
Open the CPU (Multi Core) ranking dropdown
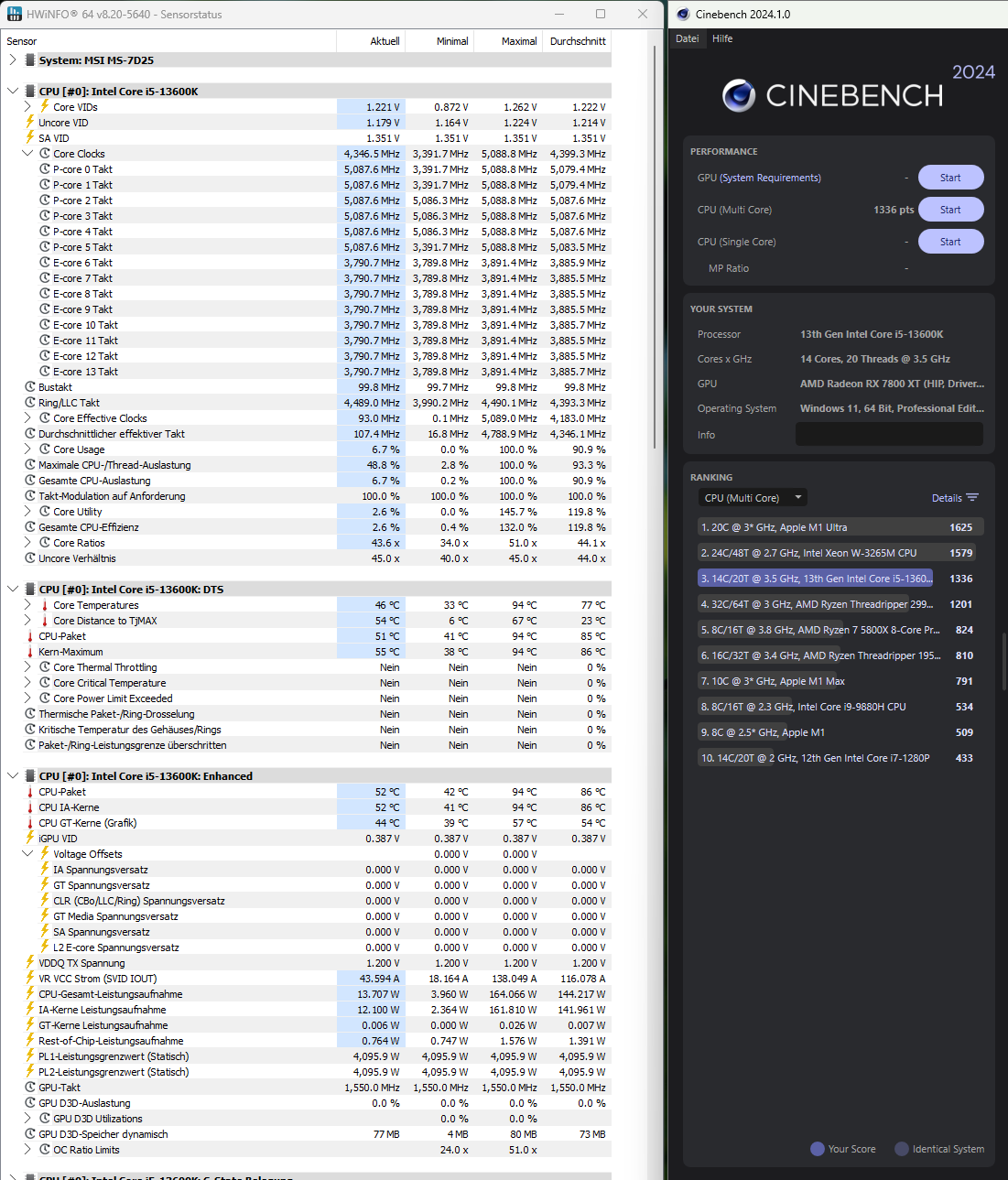pyautogui.click(x=752, y=497)
